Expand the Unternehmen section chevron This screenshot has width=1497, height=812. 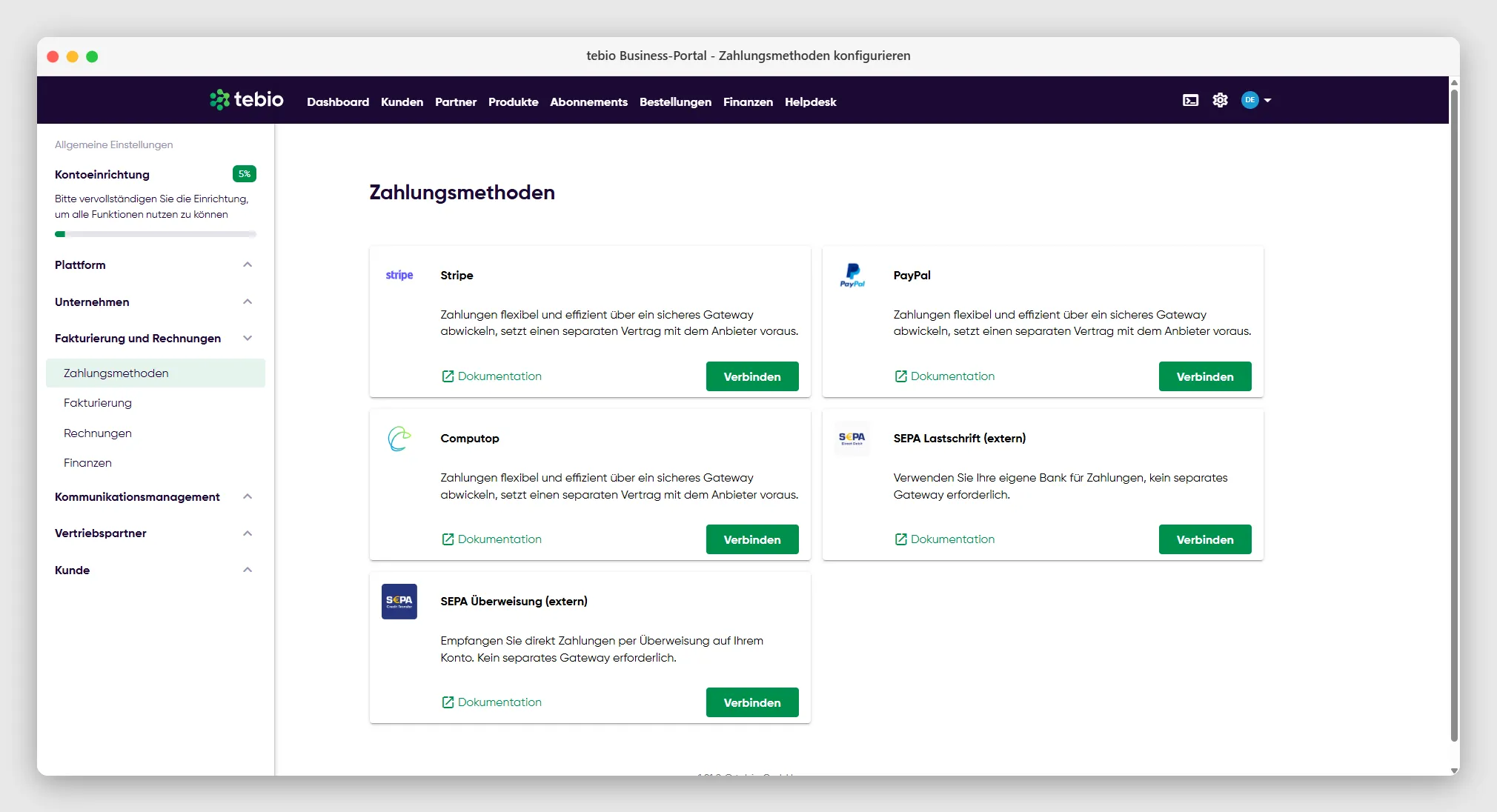pyautogui.click(x=248, y=302)
